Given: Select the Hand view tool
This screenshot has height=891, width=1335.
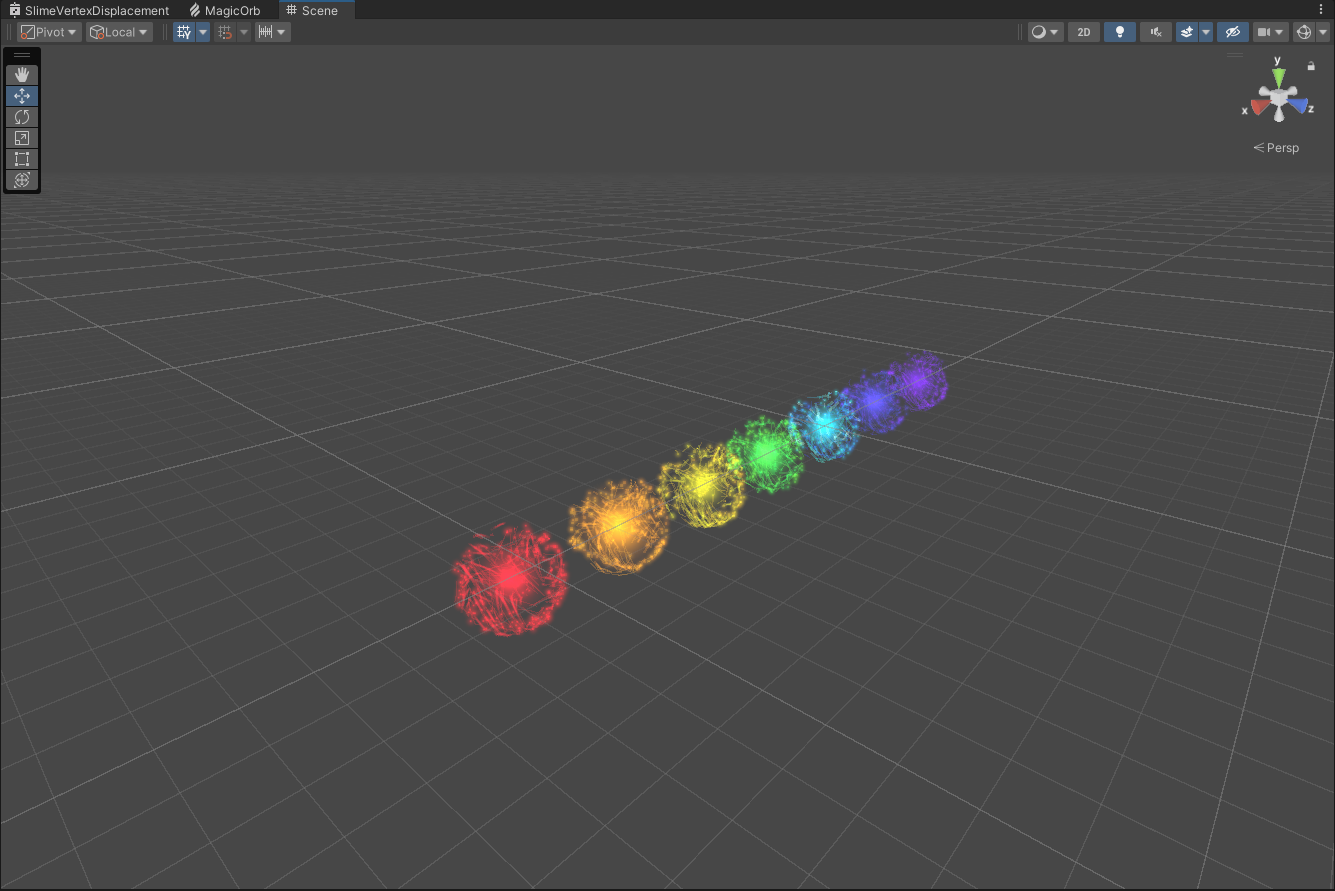Looking at the screenshot, I should [22, 75].
